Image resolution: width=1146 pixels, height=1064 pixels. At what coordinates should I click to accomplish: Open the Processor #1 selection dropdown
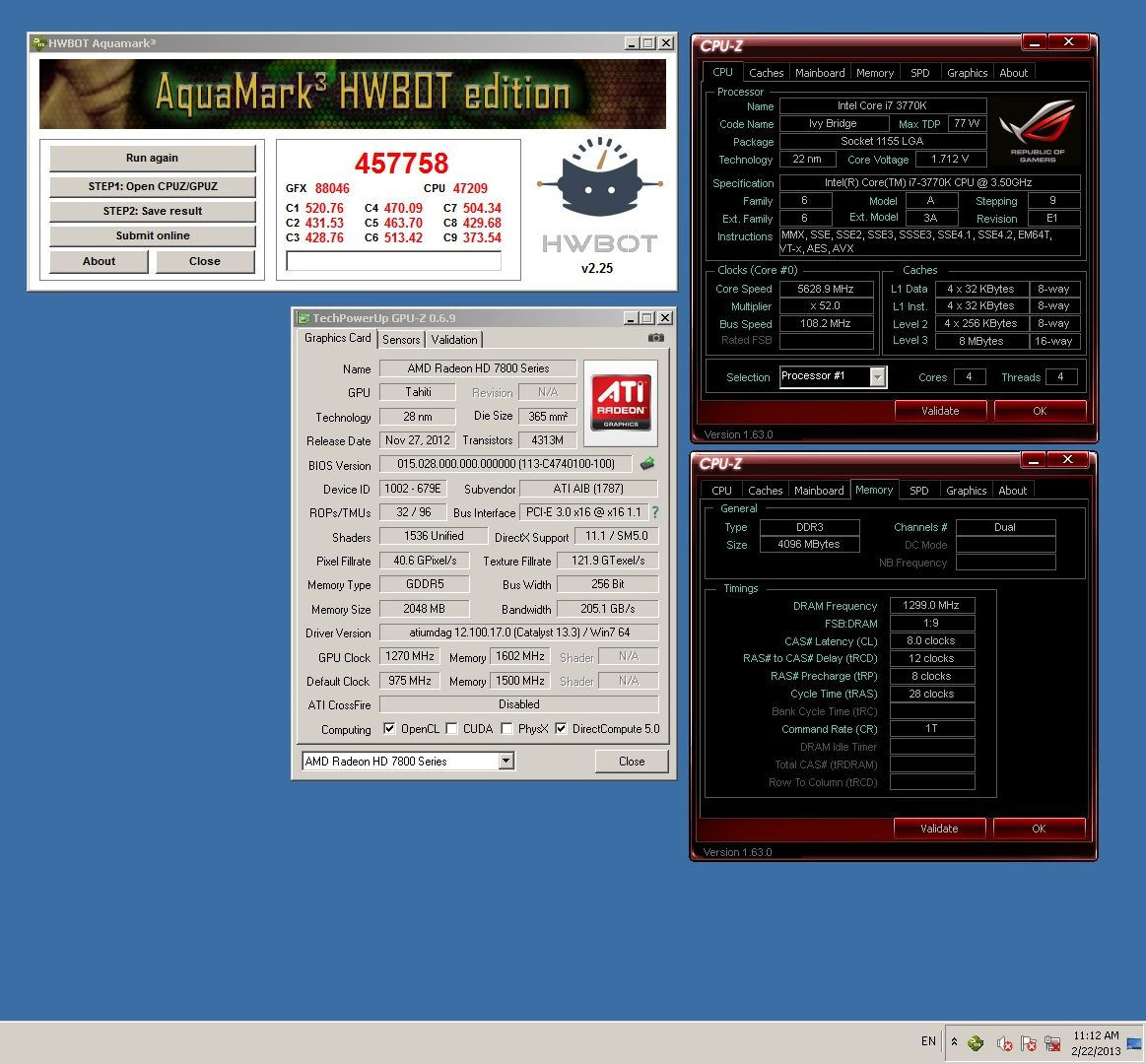coord(878,376)
